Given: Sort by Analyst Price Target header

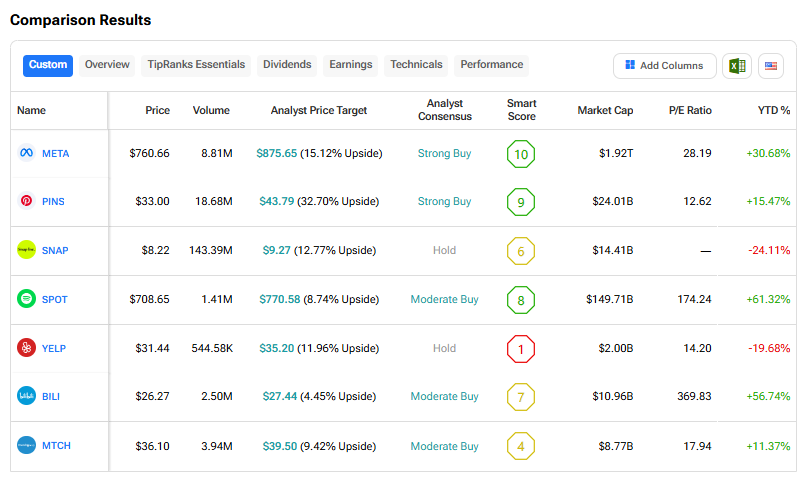Looking at the screenshot, I should pos(319,110).
